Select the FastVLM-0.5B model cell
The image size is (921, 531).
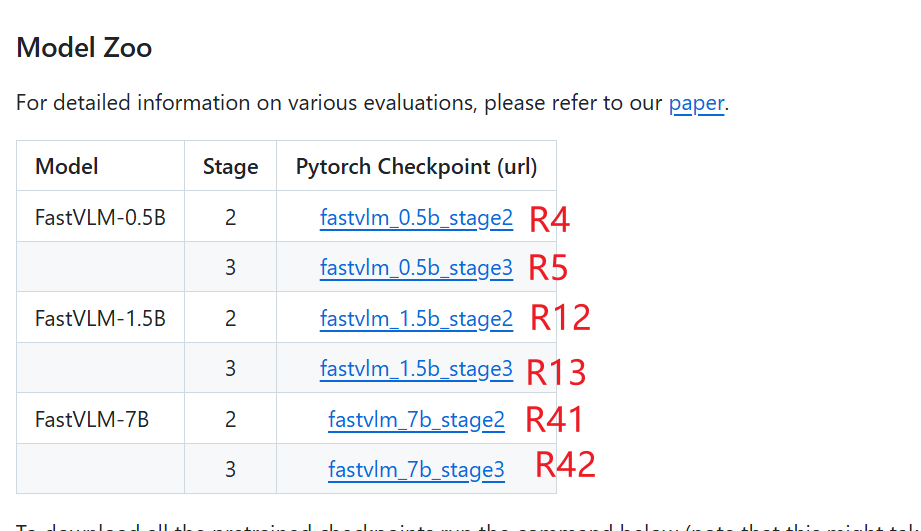tap(100, 217)
